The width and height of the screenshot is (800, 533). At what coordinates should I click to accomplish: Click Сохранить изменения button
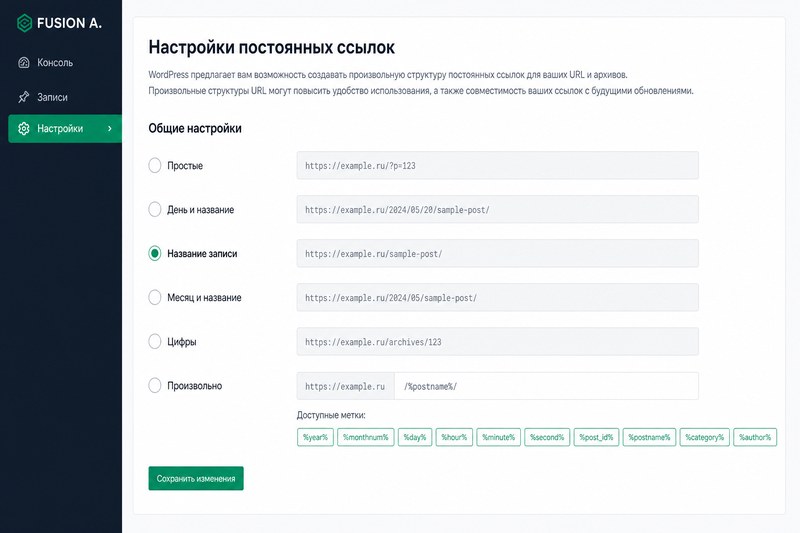click(196, 478)
